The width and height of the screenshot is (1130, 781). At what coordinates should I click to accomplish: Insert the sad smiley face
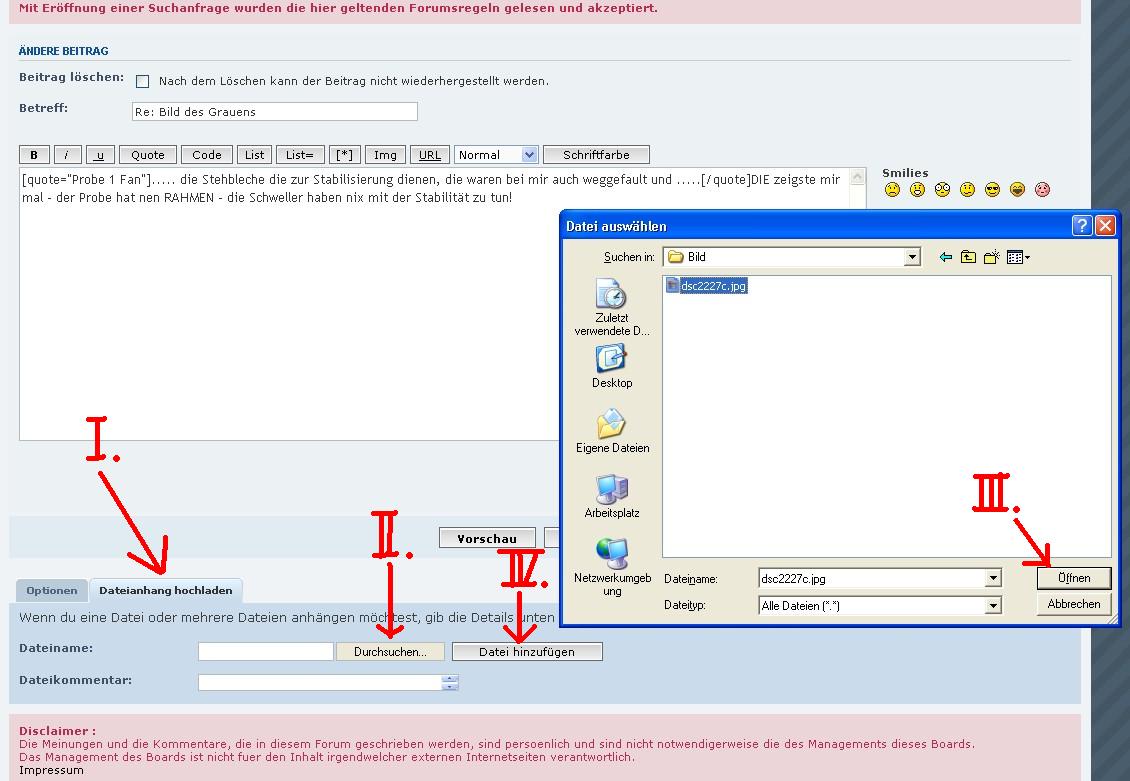click(892, 190)
